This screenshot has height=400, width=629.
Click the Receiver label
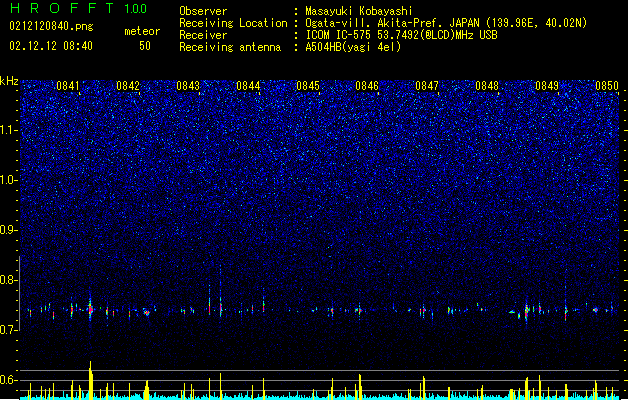point(203,35)
